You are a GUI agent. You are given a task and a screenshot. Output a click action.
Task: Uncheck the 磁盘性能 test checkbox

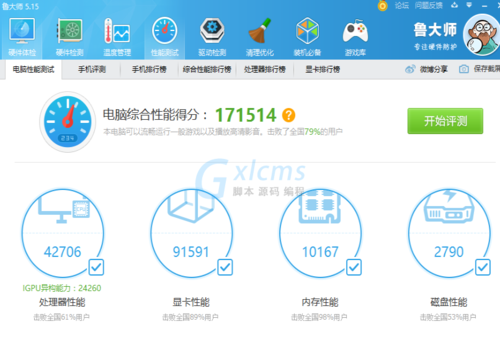483,267
